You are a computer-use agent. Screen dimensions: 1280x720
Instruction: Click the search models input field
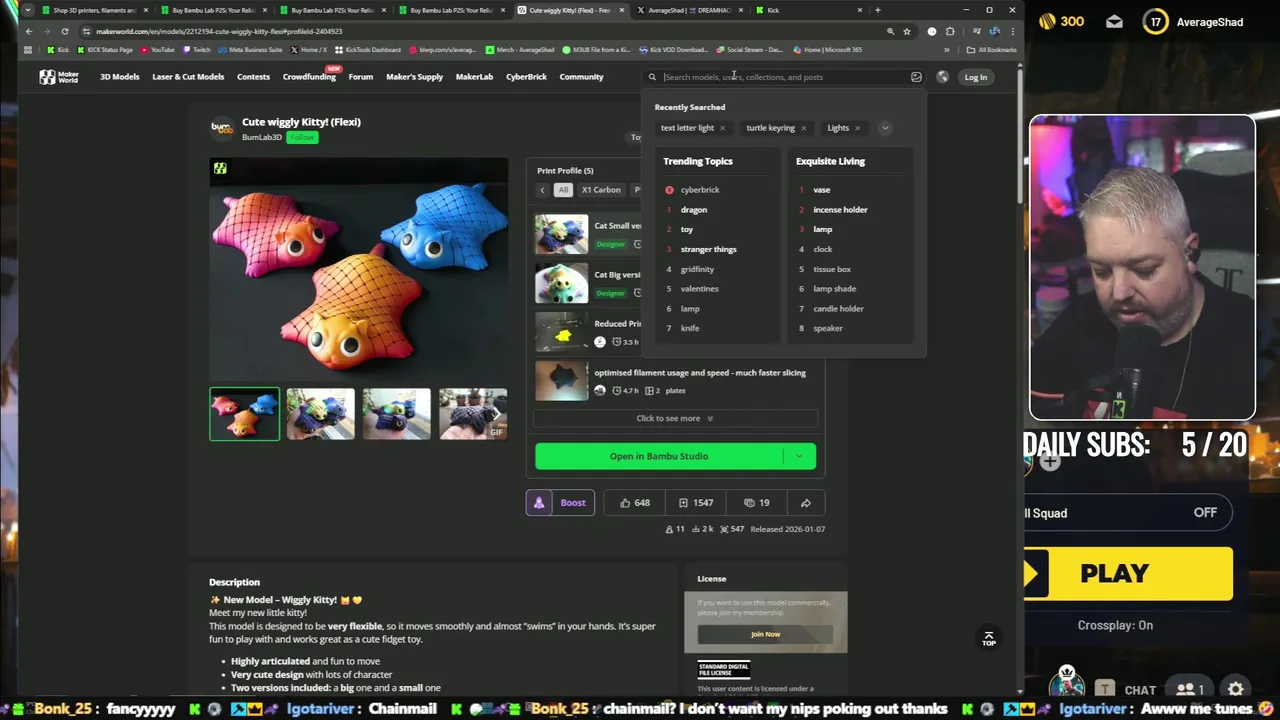coord(783,77)
